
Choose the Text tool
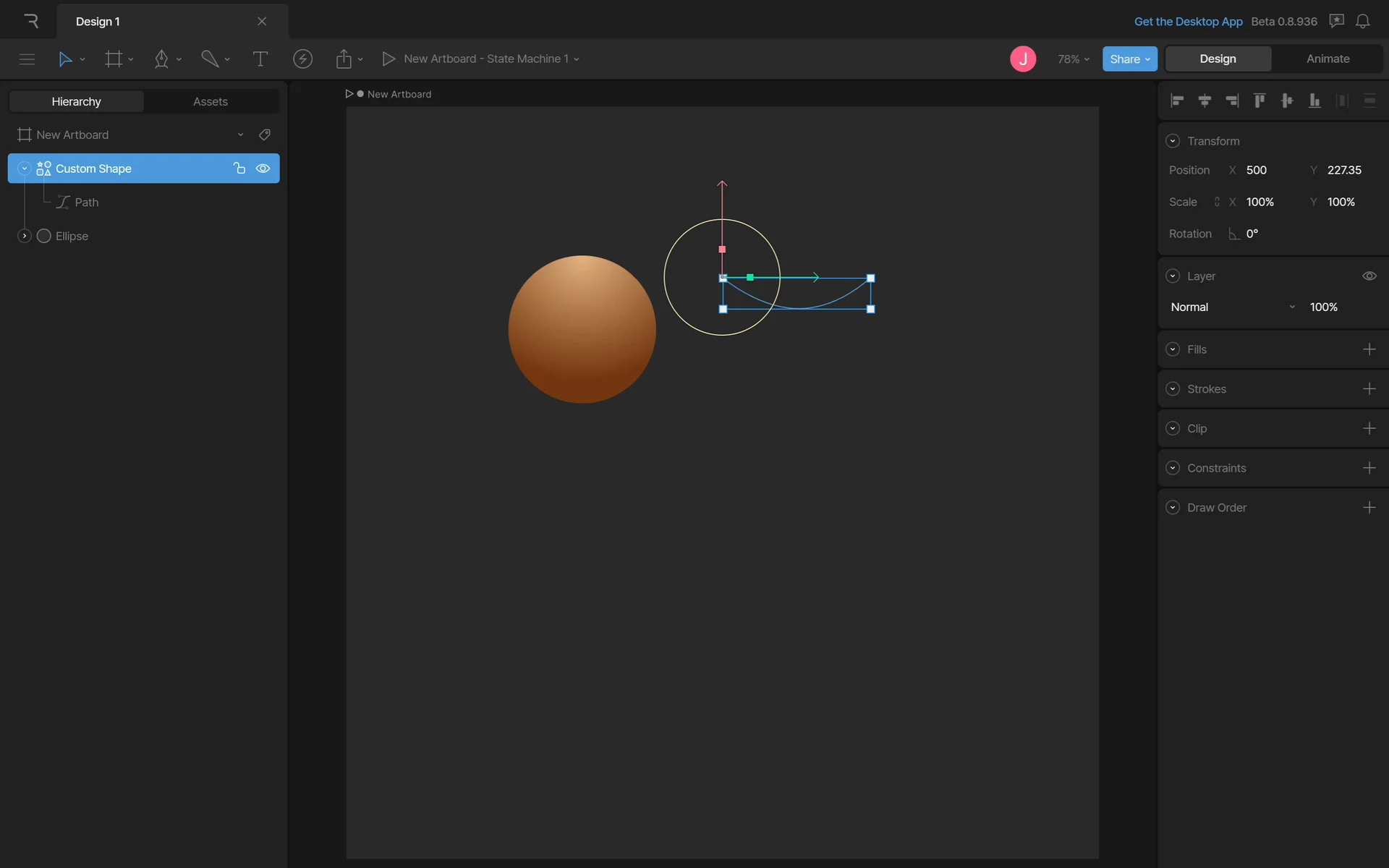260,59
